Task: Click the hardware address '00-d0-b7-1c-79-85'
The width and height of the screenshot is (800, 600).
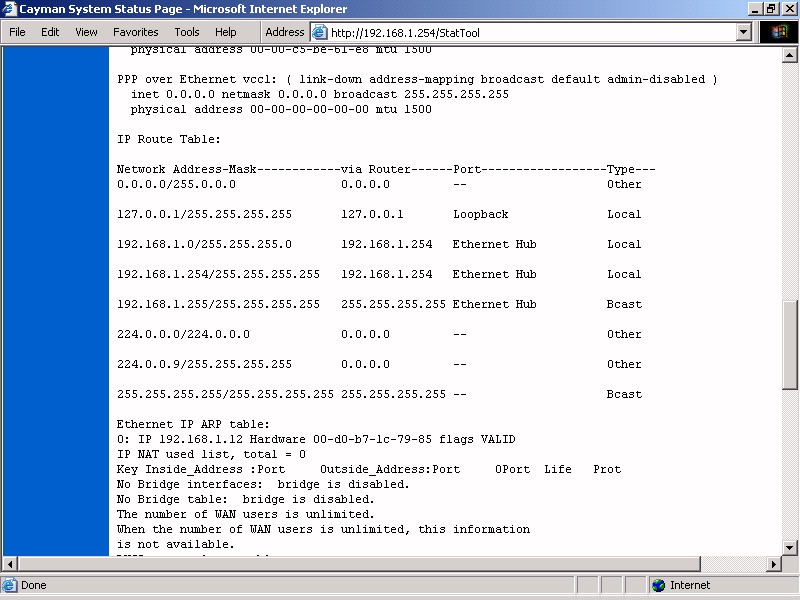Action: point(372,439)
